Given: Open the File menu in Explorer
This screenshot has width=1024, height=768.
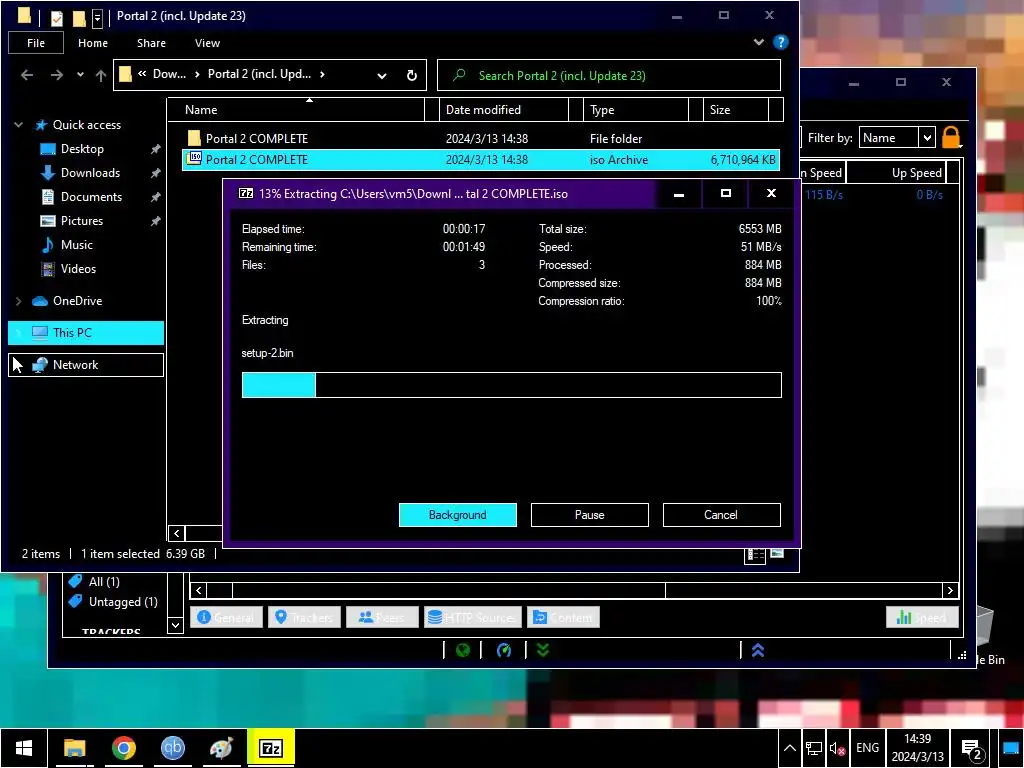Looking at the screenshot, I should 36,43.
